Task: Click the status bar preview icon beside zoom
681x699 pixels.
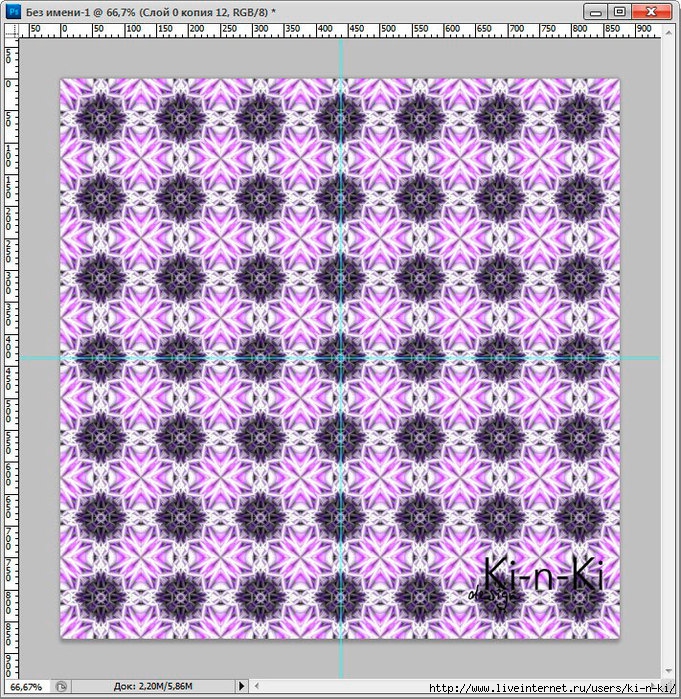Action: 61,687
